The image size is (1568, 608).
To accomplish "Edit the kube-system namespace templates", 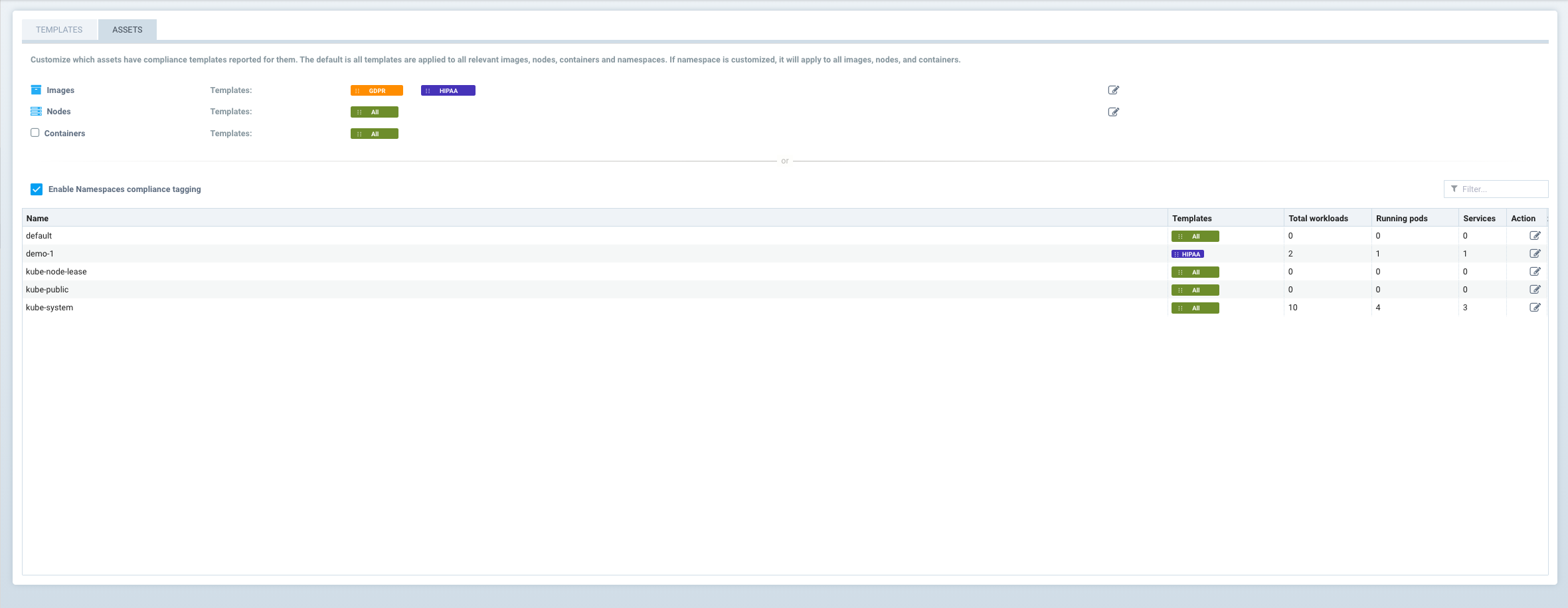I will [x=1535, y=307].
